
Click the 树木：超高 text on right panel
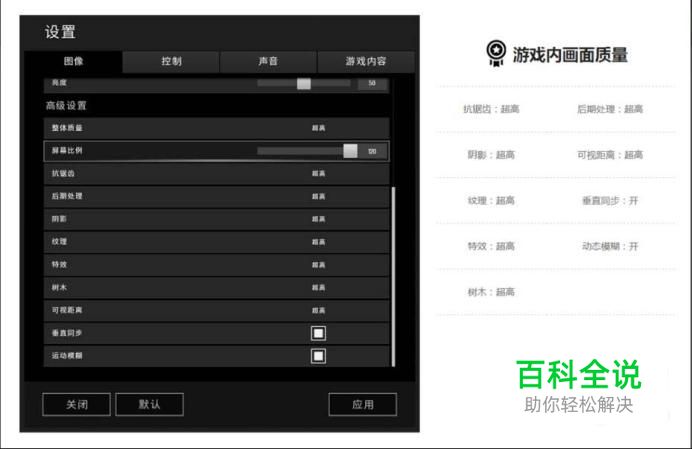click(x=491, y=292)
